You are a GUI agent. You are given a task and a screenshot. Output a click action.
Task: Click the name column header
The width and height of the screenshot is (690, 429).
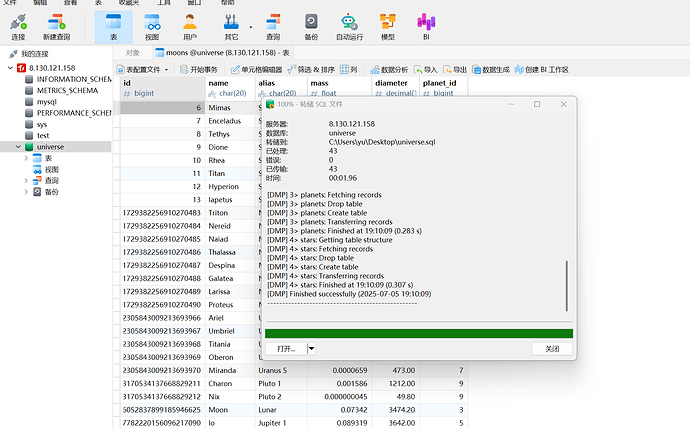tap(230, 88)
